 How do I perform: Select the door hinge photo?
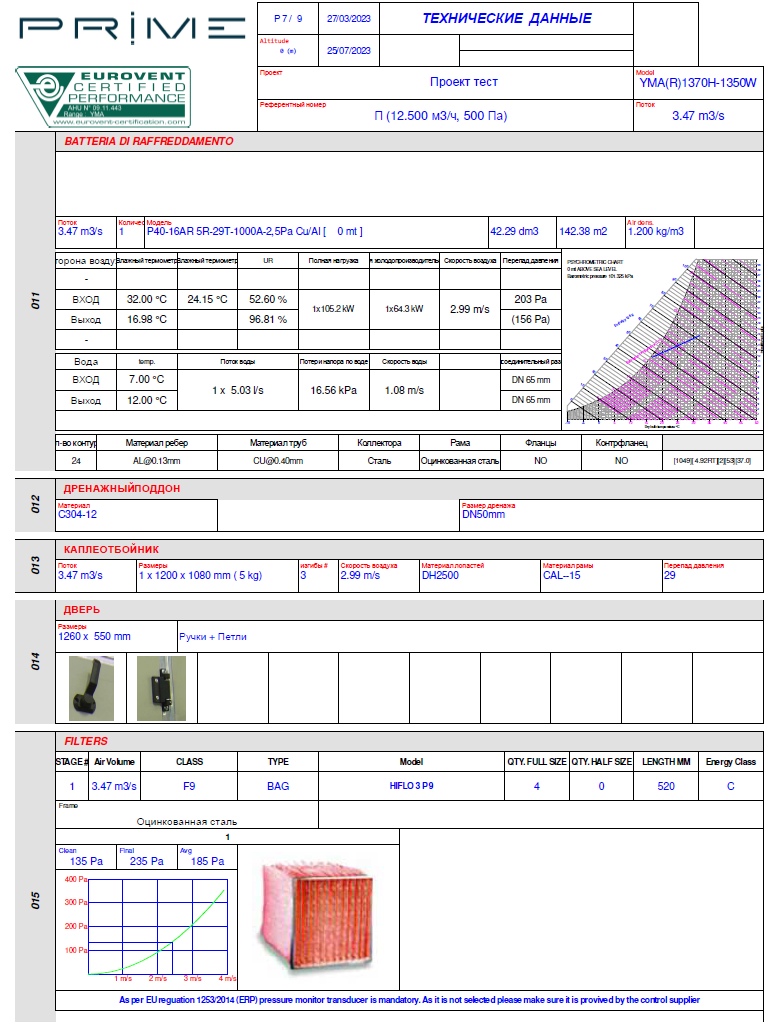(162, 688)
